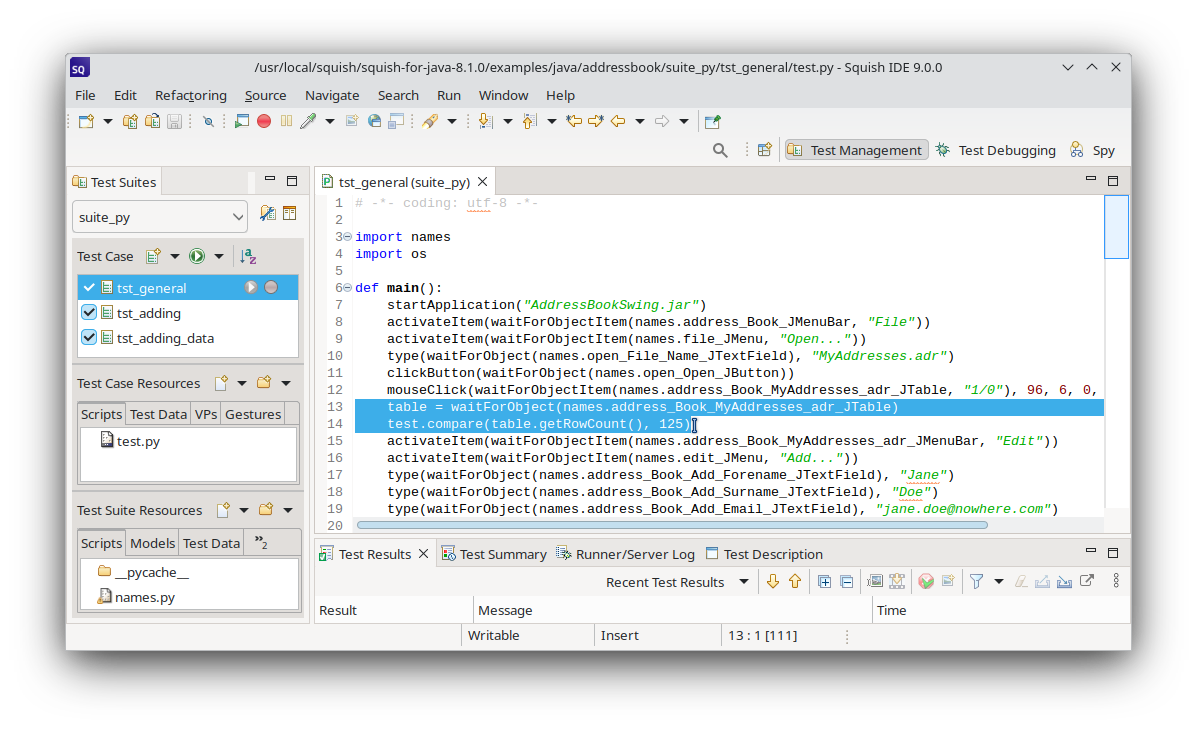
Task: Uncheck the tst_adding test case checkbox
Action: point(89,313)
